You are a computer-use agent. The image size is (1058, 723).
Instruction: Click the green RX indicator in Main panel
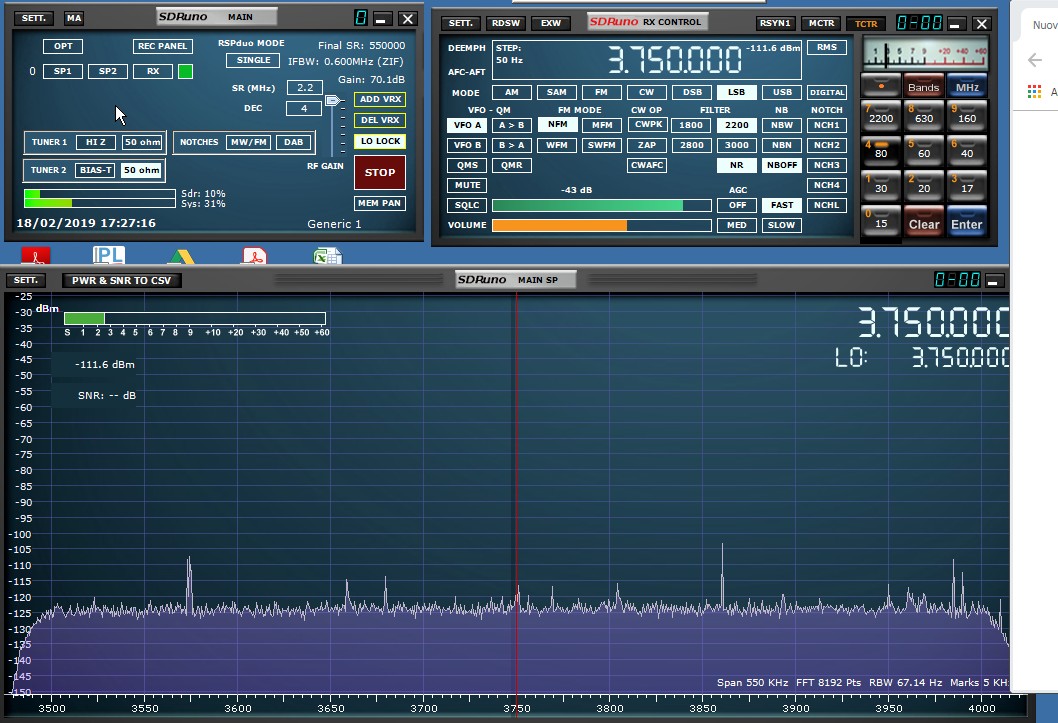[x=186, y=71]
